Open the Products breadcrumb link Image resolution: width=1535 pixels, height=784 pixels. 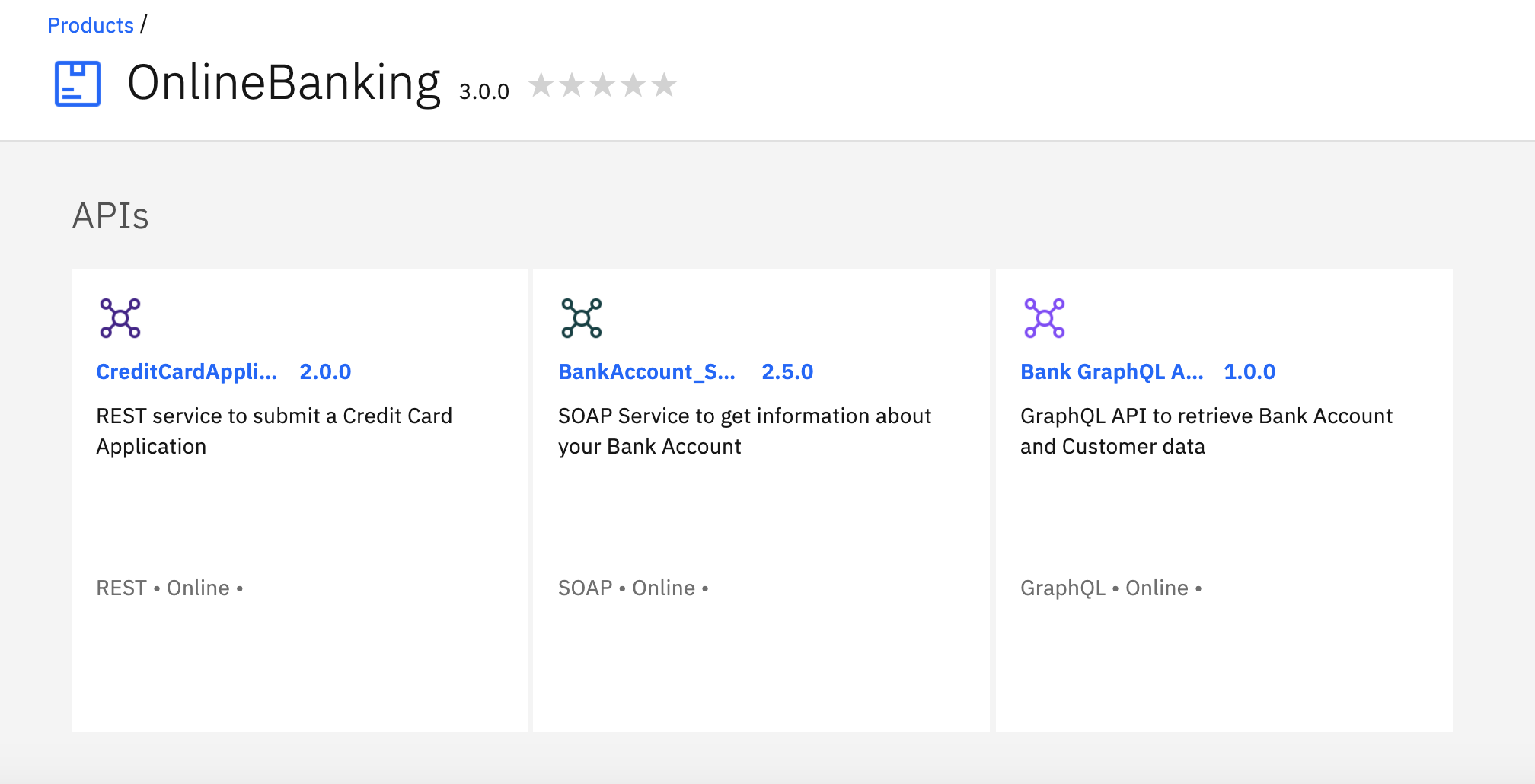90,25
